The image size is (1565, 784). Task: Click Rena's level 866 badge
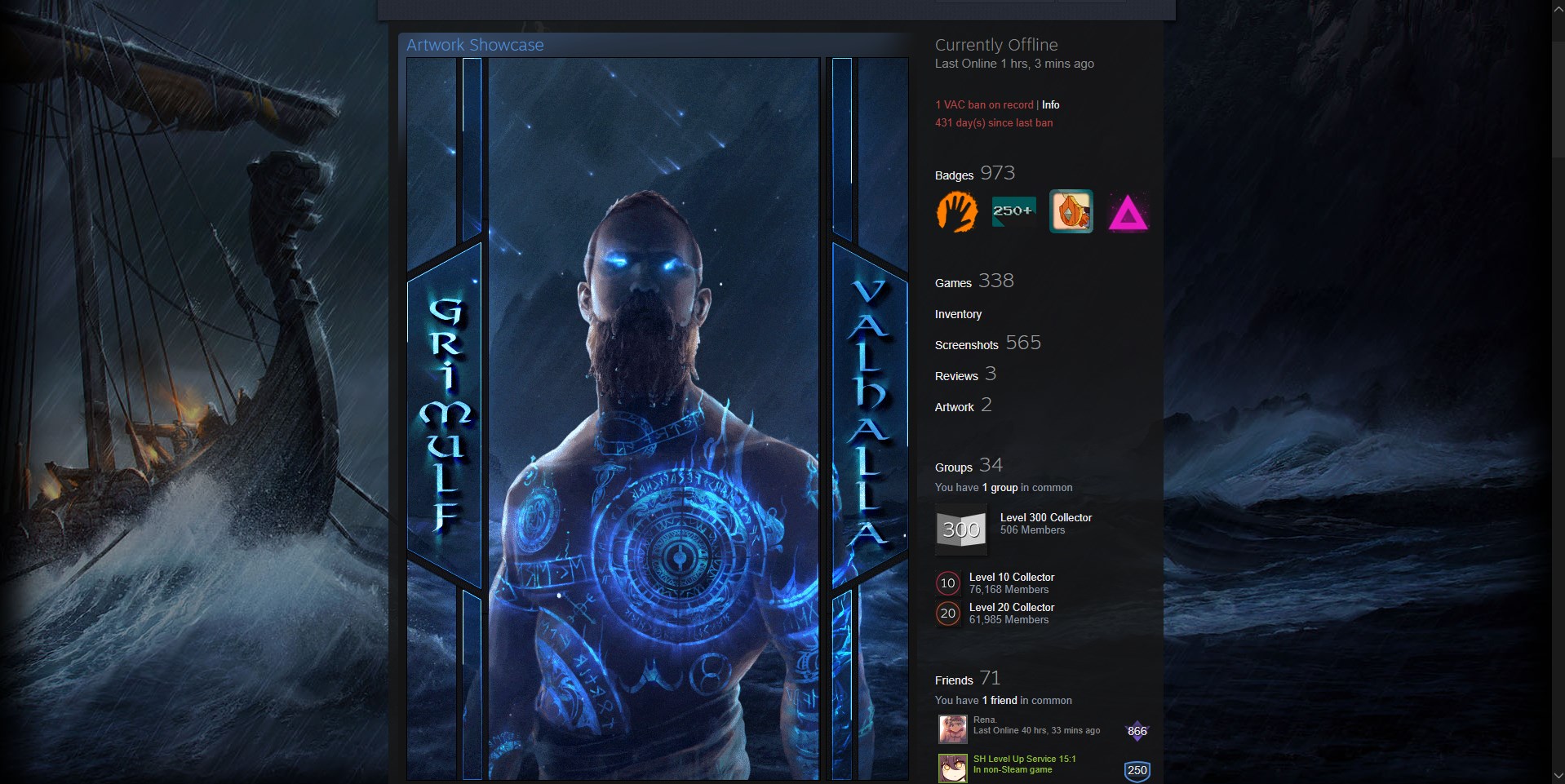coord(1137,730)
